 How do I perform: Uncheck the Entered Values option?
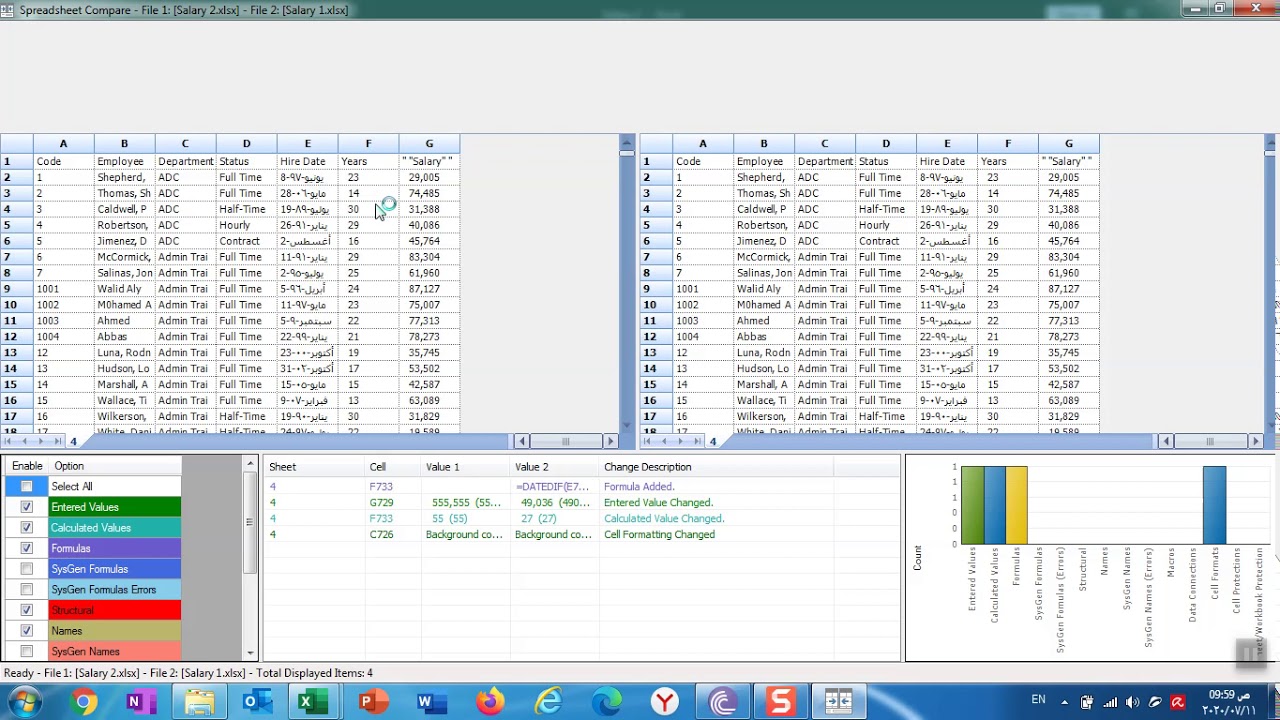tap(27, 507)
